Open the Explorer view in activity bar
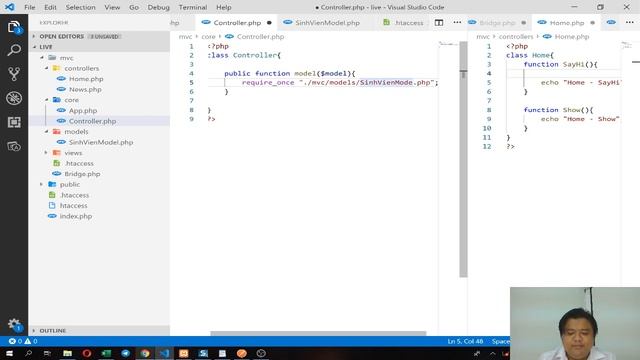The height and width of the screenshot is (360, 640). 14,27
